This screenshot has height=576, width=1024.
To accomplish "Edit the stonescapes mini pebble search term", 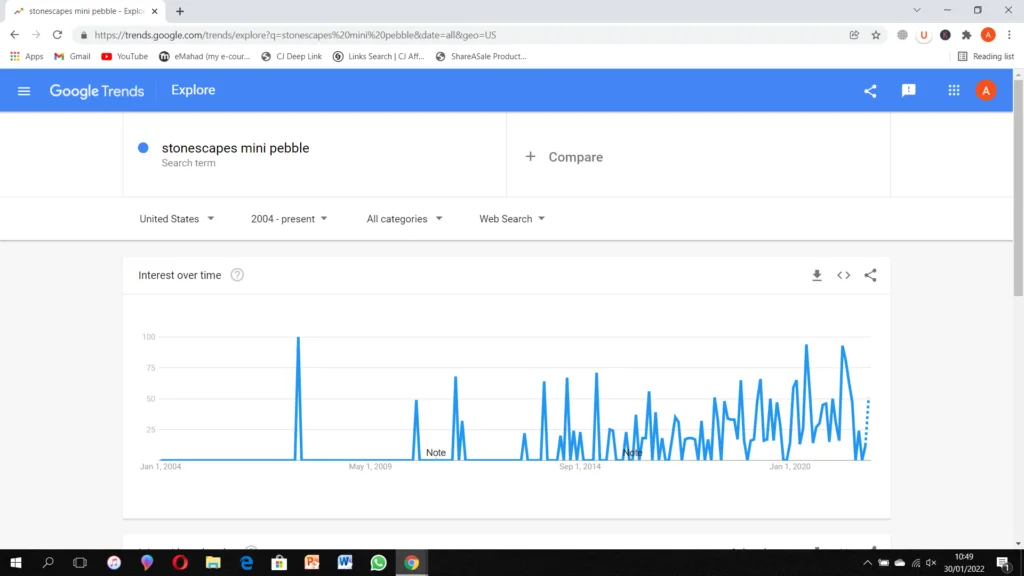I will 236,148.
